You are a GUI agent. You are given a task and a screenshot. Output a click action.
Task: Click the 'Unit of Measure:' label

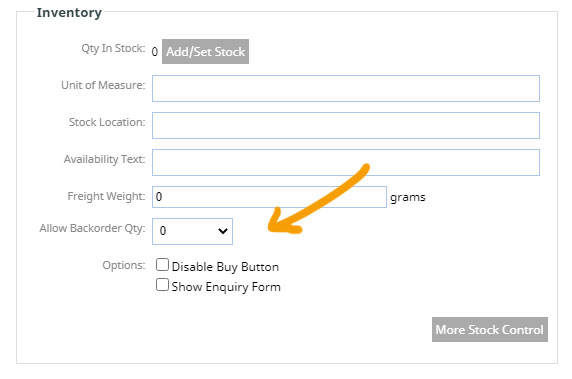coord(103,85)
